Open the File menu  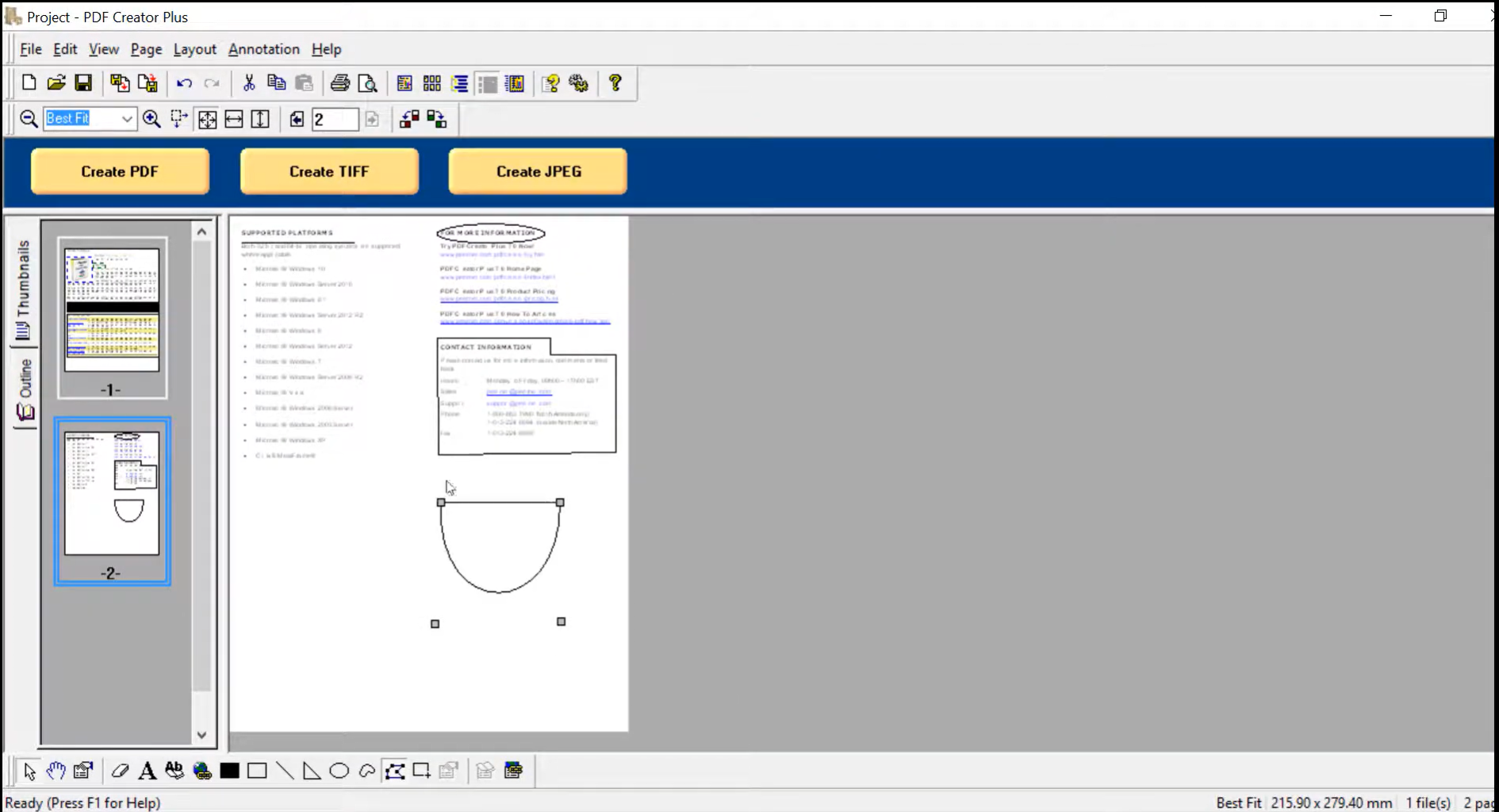click(x=31, y=49)
